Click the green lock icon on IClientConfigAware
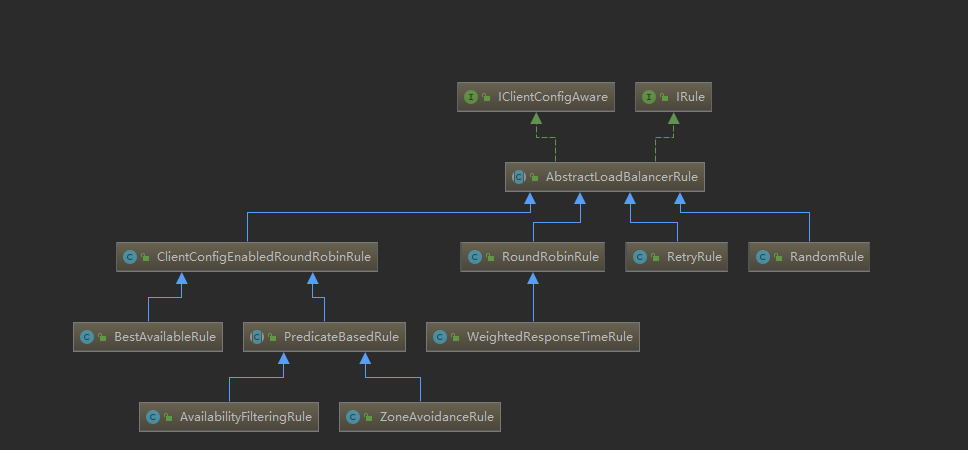The image size is (968, 450). click(486, 98)
